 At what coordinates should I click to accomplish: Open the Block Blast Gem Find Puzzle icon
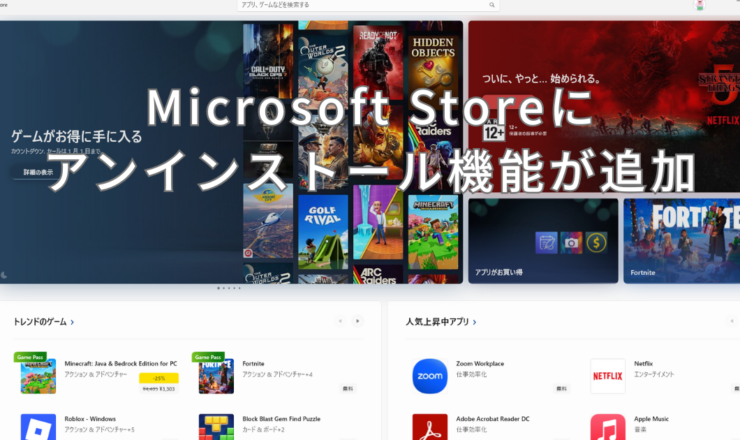216,427
